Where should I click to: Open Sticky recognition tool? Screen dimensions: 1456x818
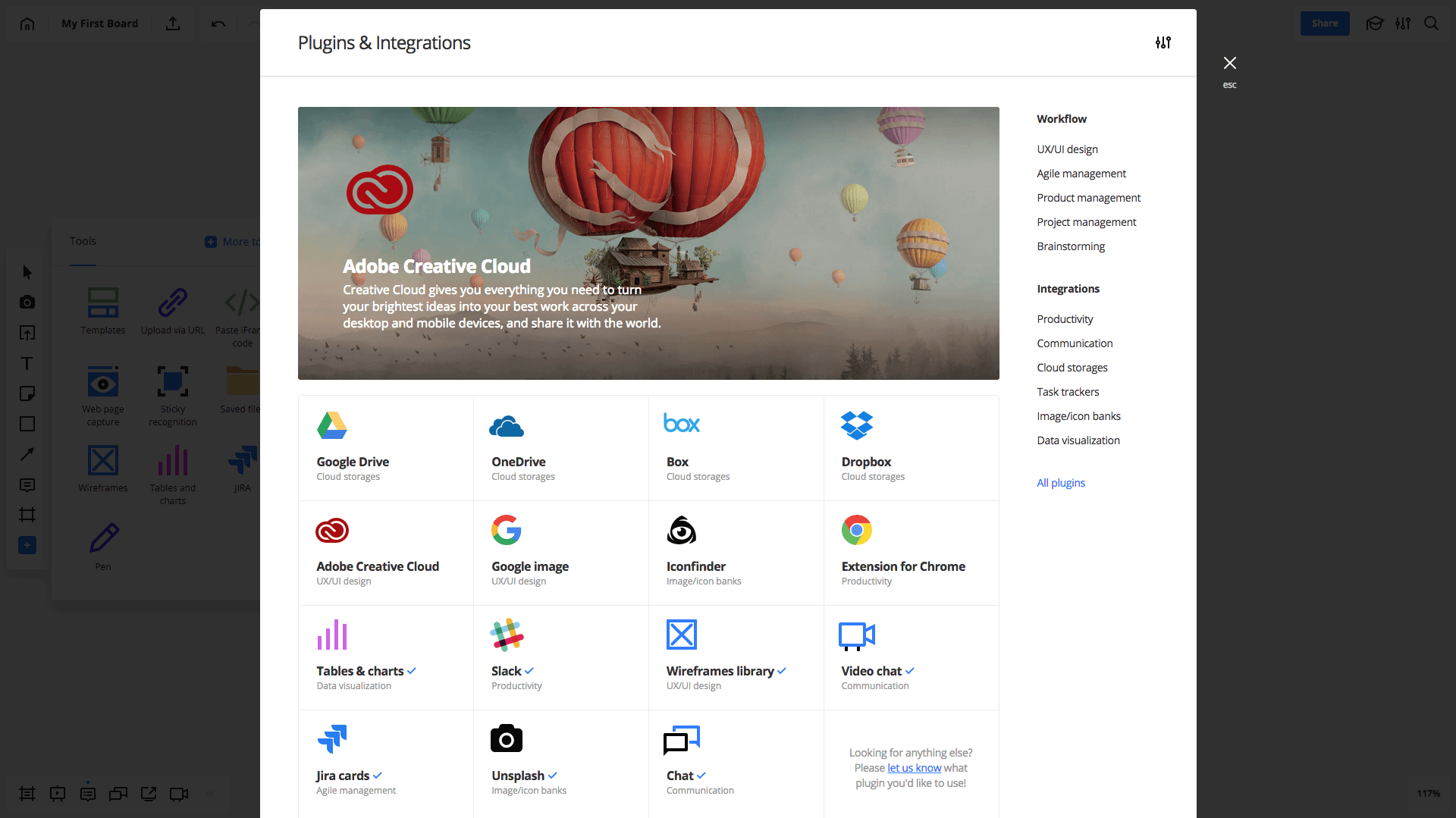point(173,396)
